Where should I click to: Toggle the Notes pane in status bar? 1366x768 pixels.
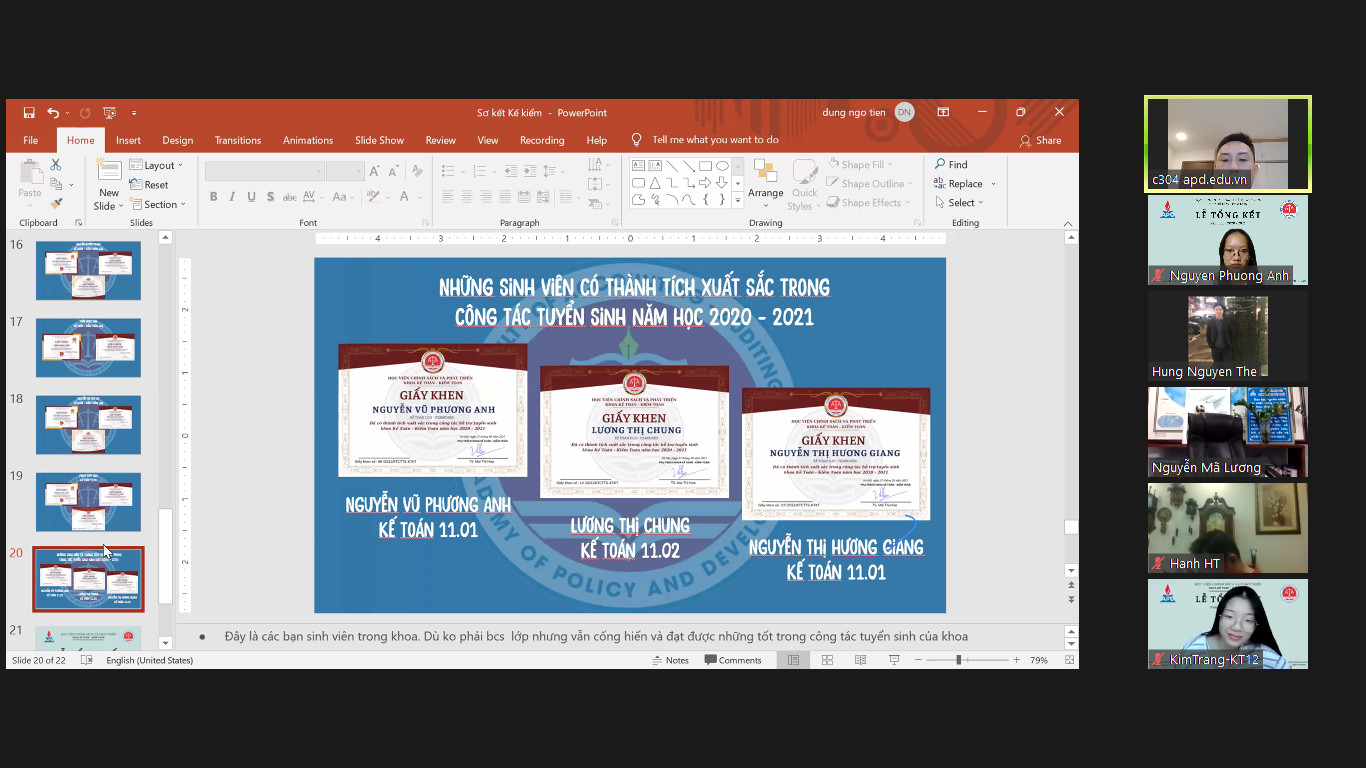tap(670, 660)
